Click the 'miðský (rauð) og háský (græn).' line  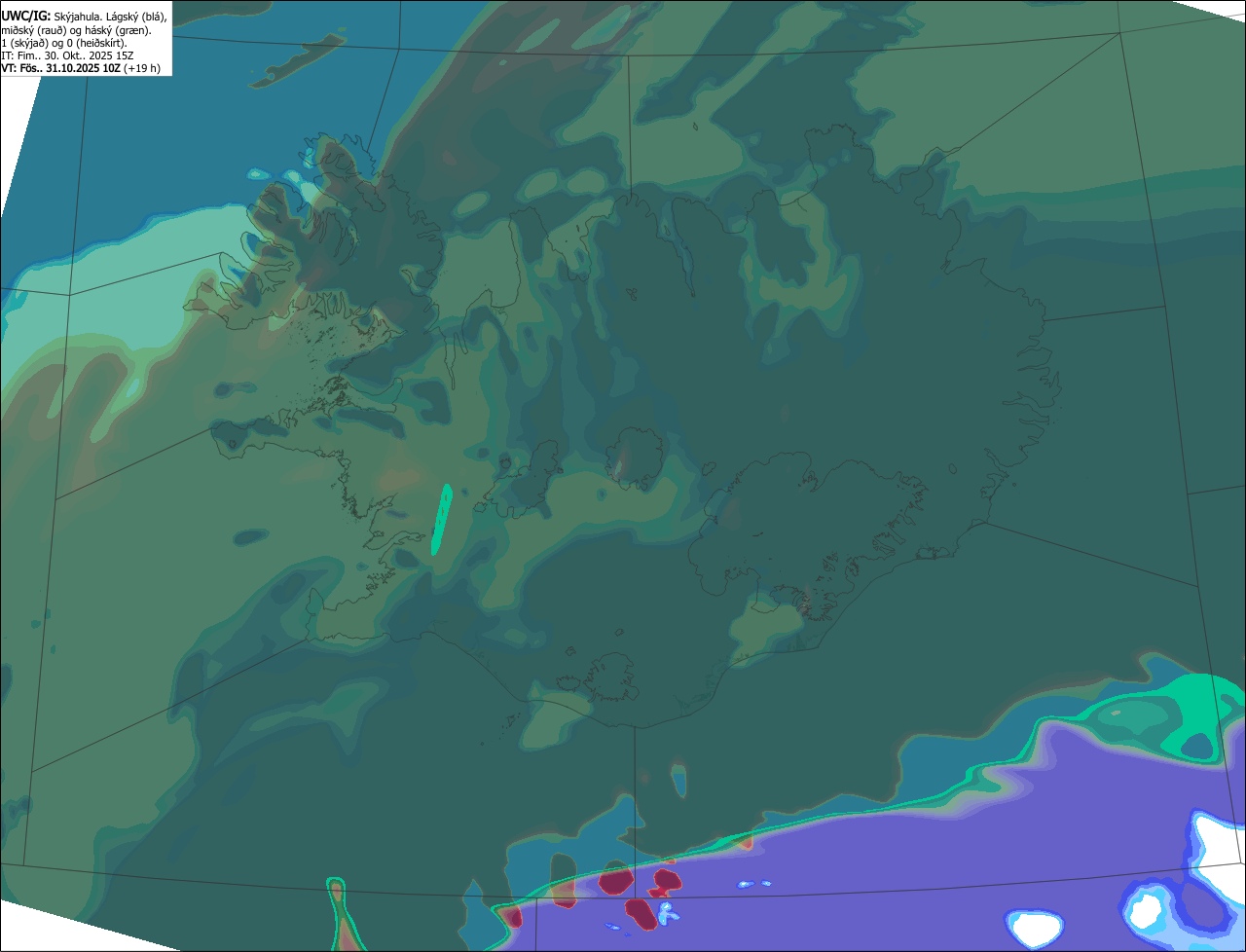coord(76,30)
